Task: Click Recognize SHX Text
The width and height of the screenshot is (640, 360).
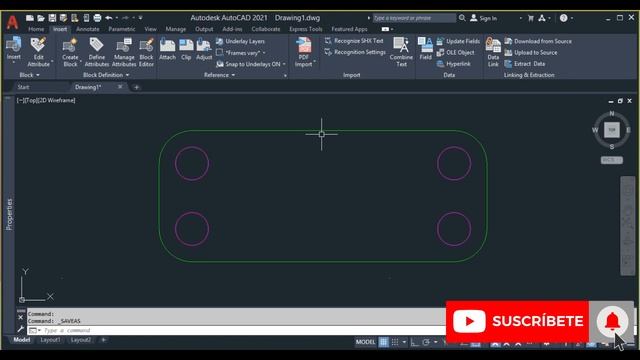Action: 354,41
